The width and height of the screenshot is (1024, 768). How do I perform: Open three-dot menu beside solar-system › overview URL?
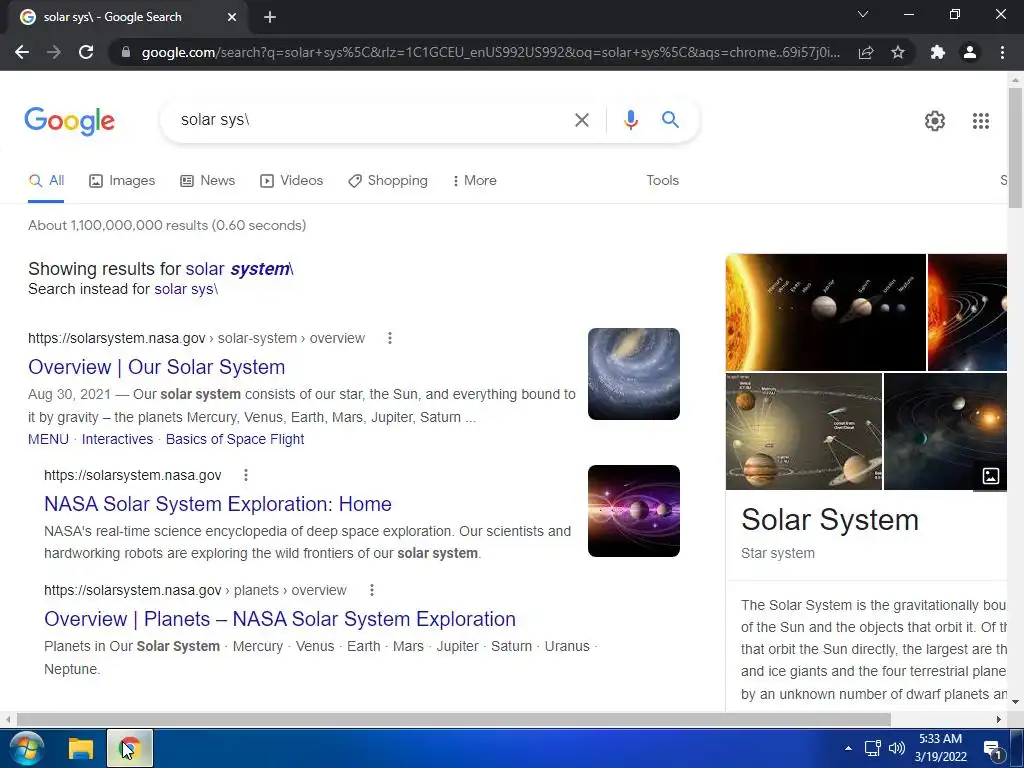390,338
